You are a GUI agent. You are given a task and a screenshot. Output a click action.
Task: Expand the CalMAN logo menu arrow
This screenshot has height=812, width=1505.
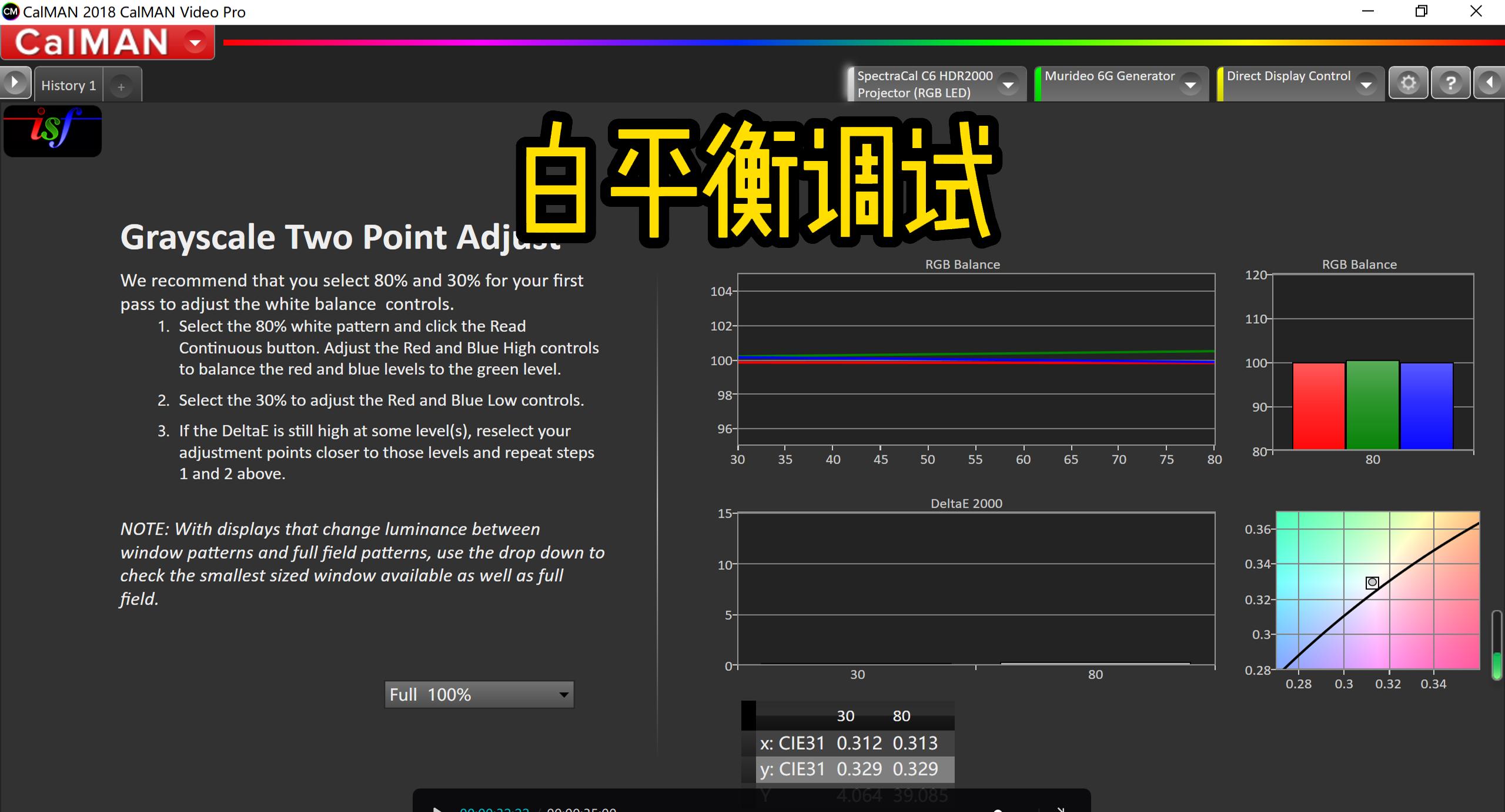click(194, 42)
